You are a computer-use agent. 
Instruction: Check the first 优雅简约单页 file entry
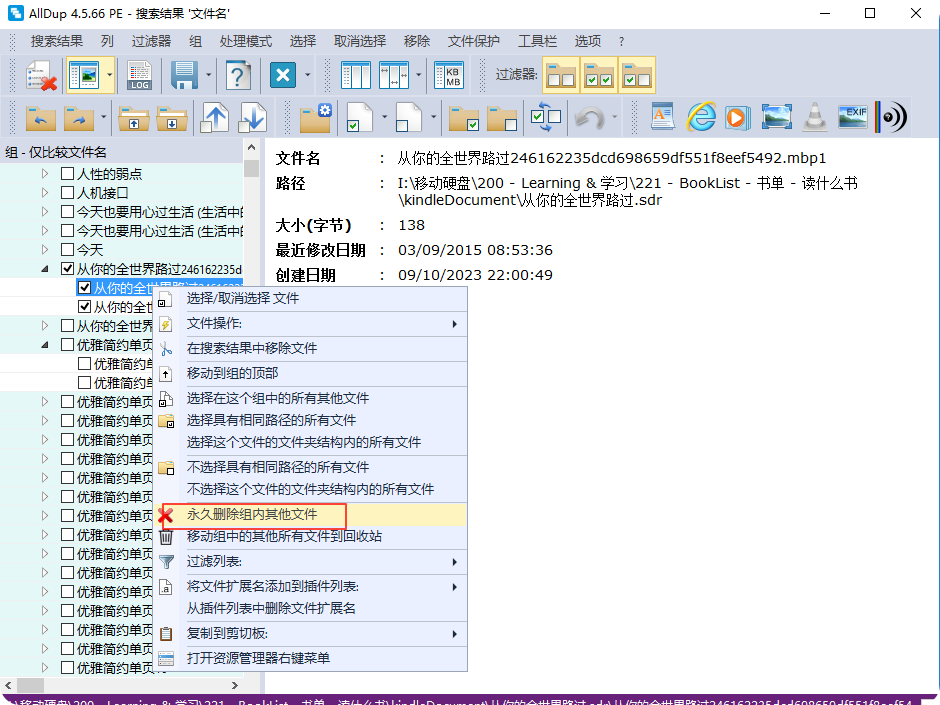[x=85, y=363]
